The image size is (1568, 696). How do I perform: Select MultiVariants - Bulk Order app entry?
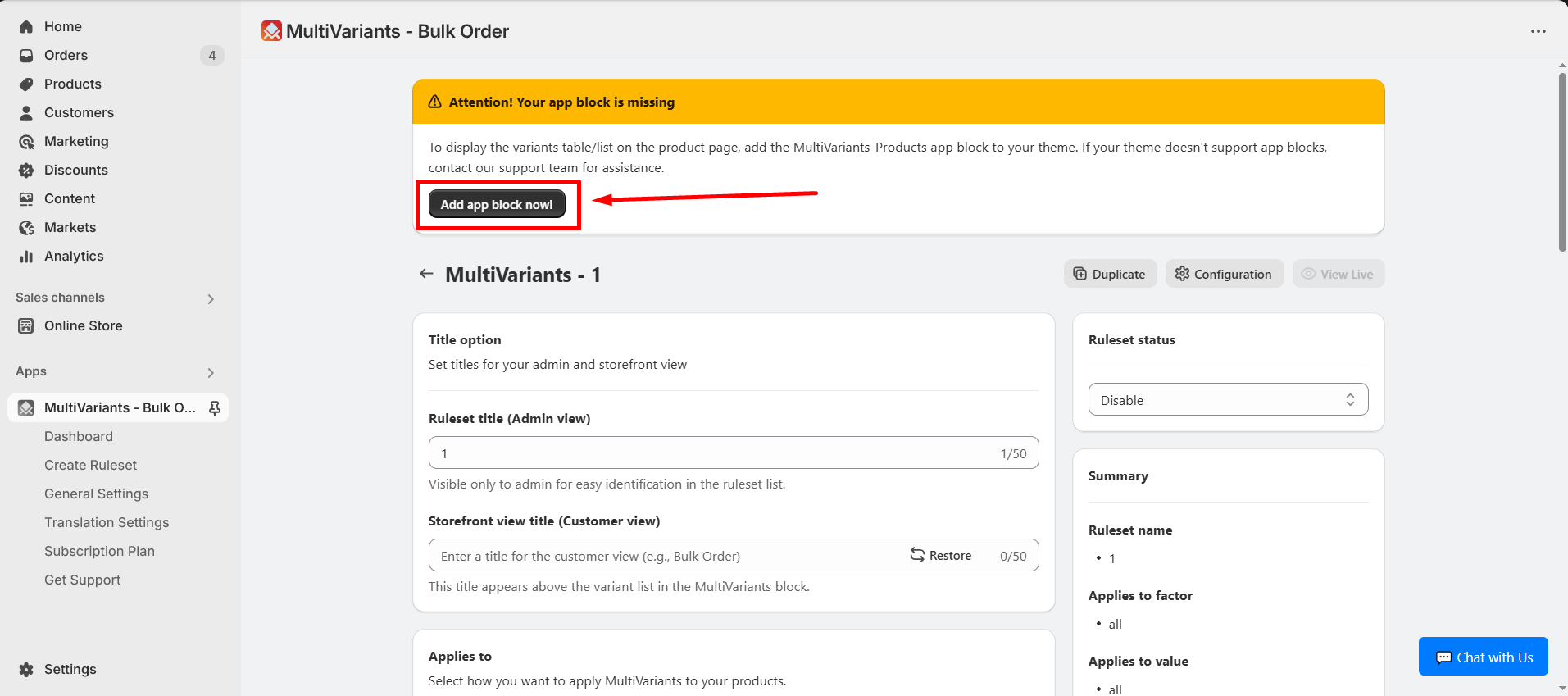pyautogui.click(x=118, y=407)
